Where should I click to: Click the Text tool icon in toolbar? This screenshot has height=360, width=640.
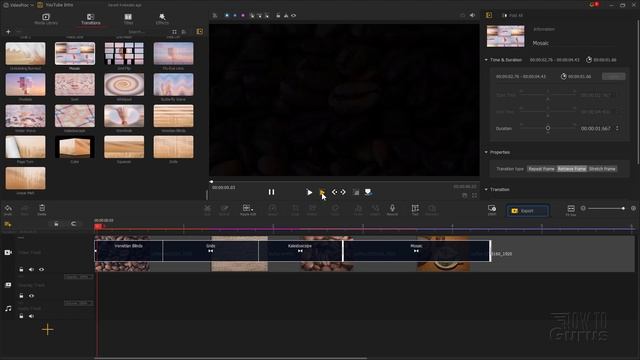pos(415,210)
